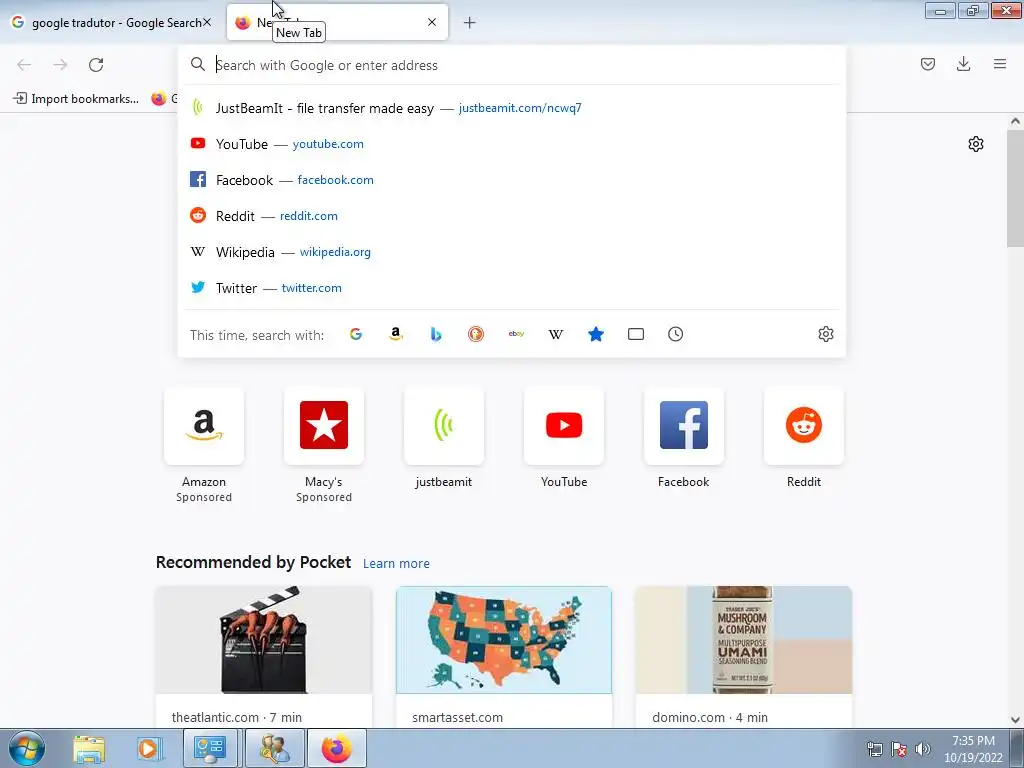The height and width of the screenshot is (768, 1024).
Task: Open Windows Explorer from the taskbar
Action: (x=89, y=749)
